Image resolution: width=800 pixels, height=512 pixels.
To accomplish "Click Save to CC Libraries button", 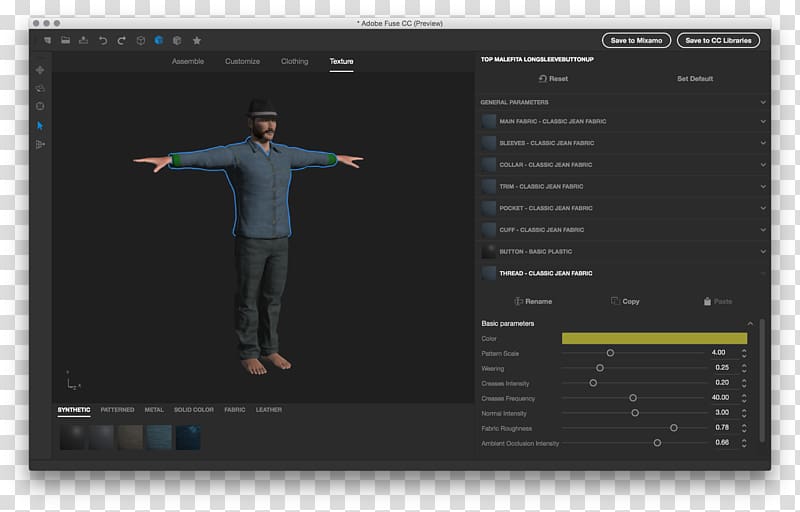I will (x=718, y=40).
